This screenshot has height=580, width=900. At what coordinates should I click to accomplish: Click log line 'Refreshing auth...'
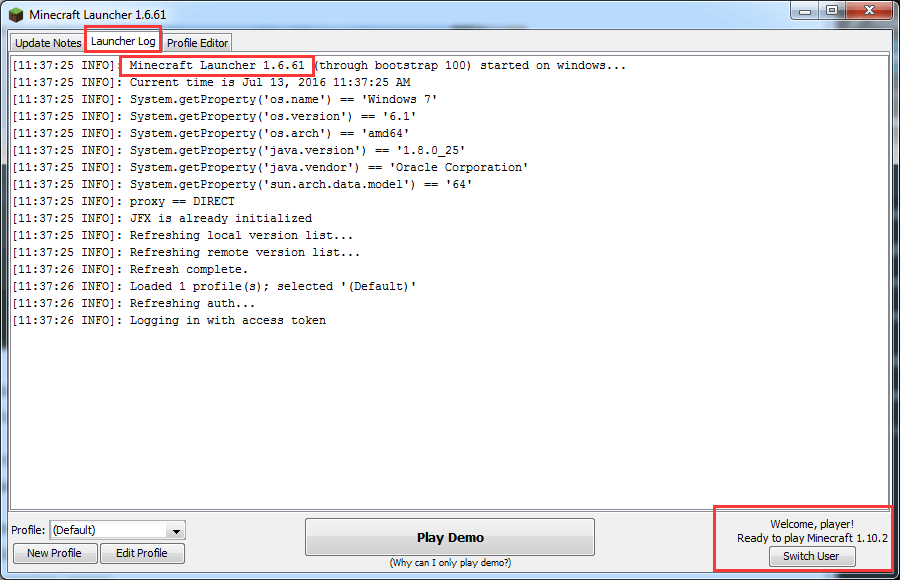(134, 303)
